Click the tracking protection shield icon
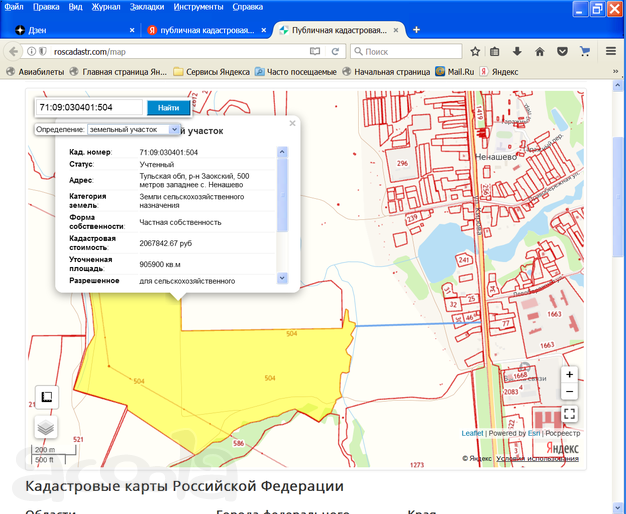 coord(43,52)
